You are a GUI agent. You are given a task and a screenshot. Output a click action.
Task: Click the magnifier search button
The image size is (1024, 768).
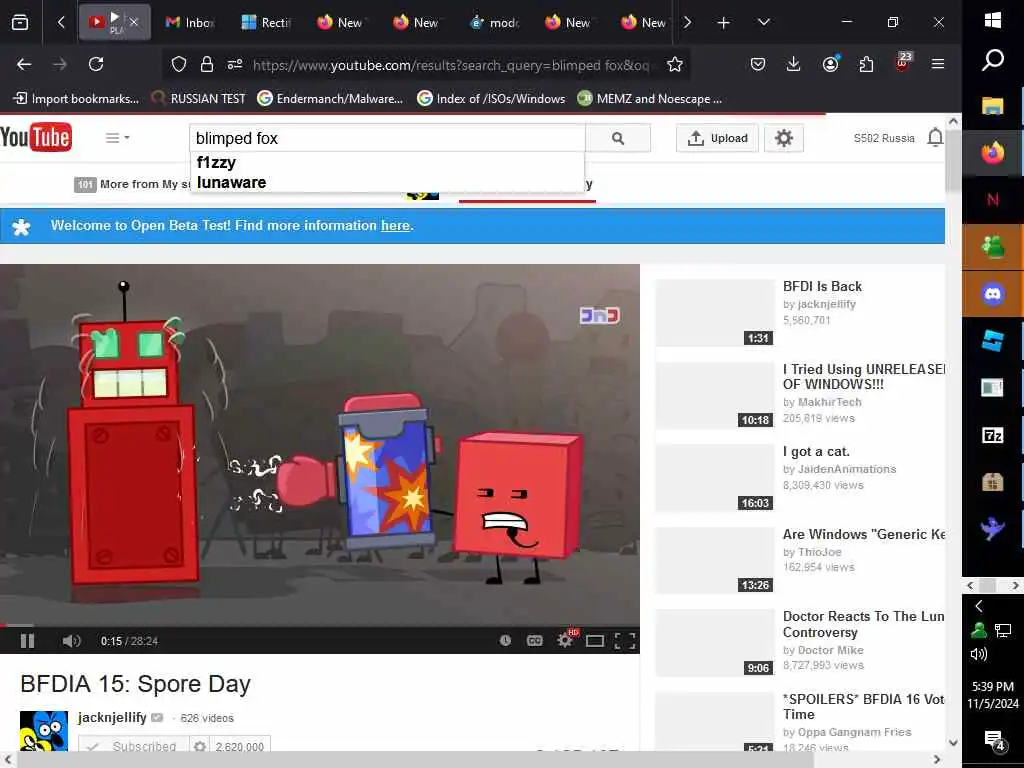pyautogui.click(x=618, y=138)
